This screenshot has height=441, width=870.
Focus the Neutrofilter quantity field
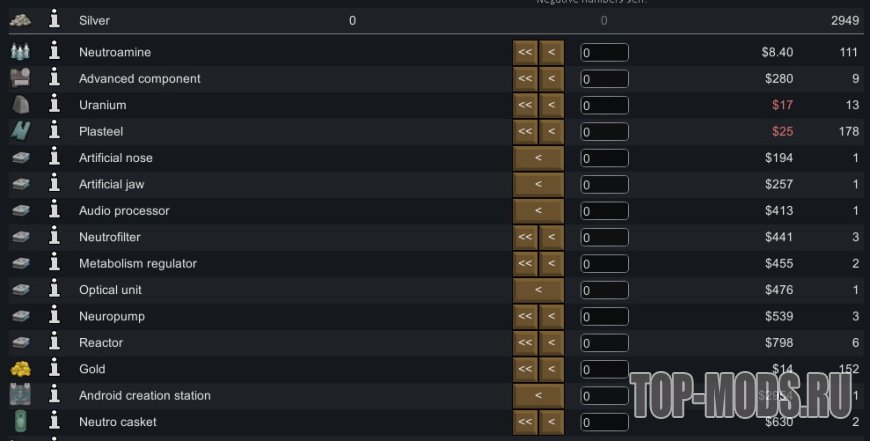point(604,237)
